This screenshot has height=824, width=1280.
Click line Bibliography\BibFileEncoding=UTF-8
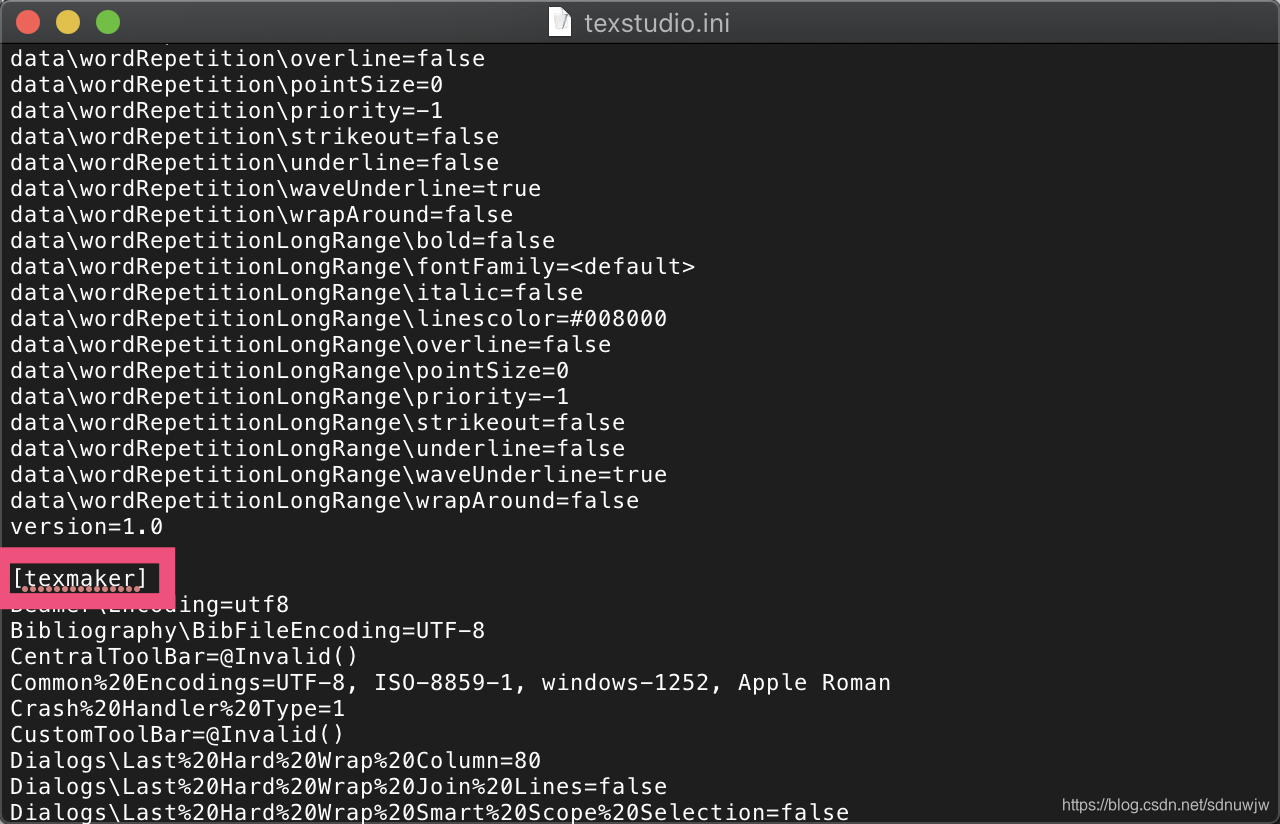coord(247,631)
